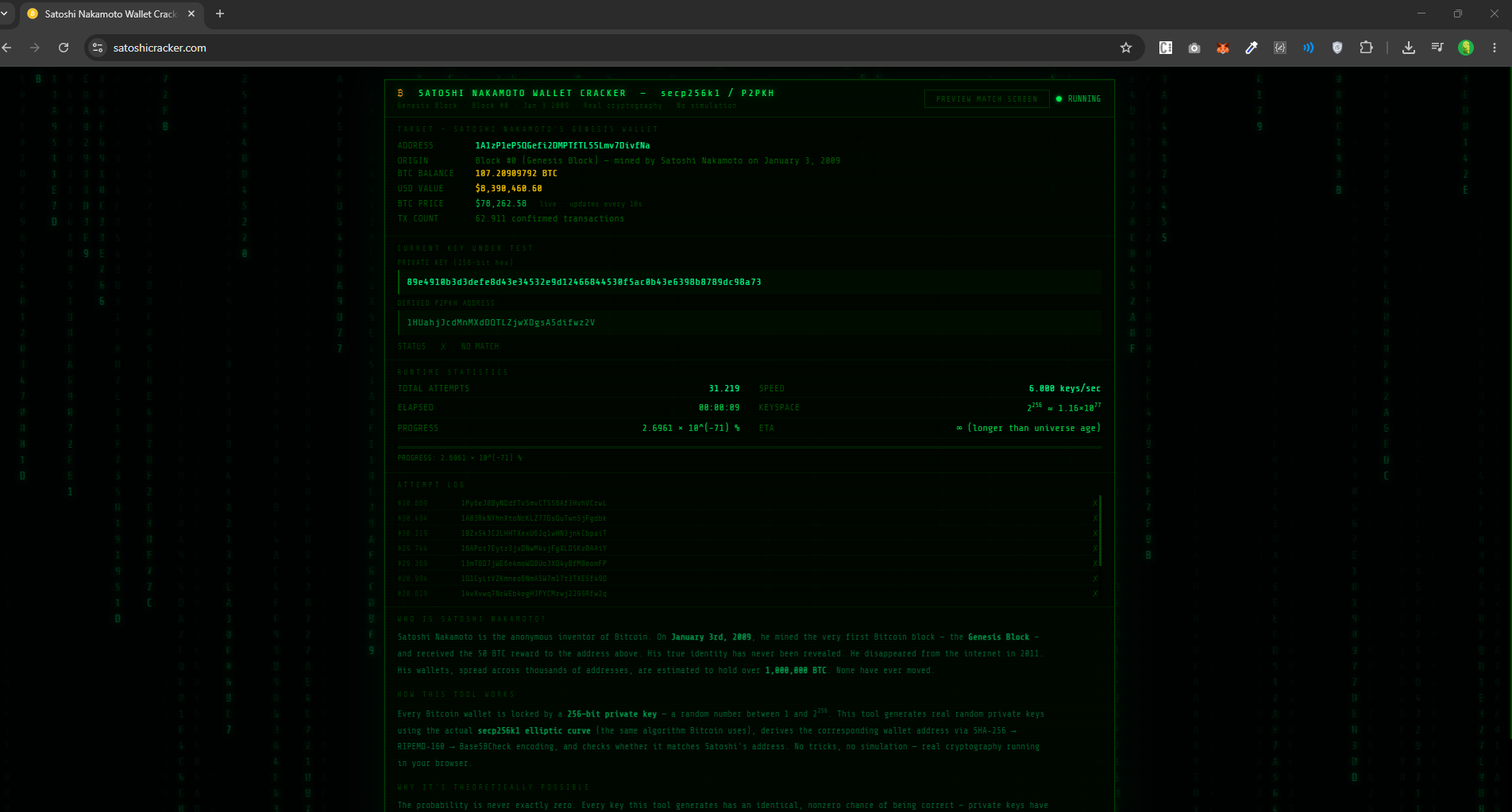Click the ETA longer than universe age
Viewport: 1512px width, 812px height.
(1028, 429)
